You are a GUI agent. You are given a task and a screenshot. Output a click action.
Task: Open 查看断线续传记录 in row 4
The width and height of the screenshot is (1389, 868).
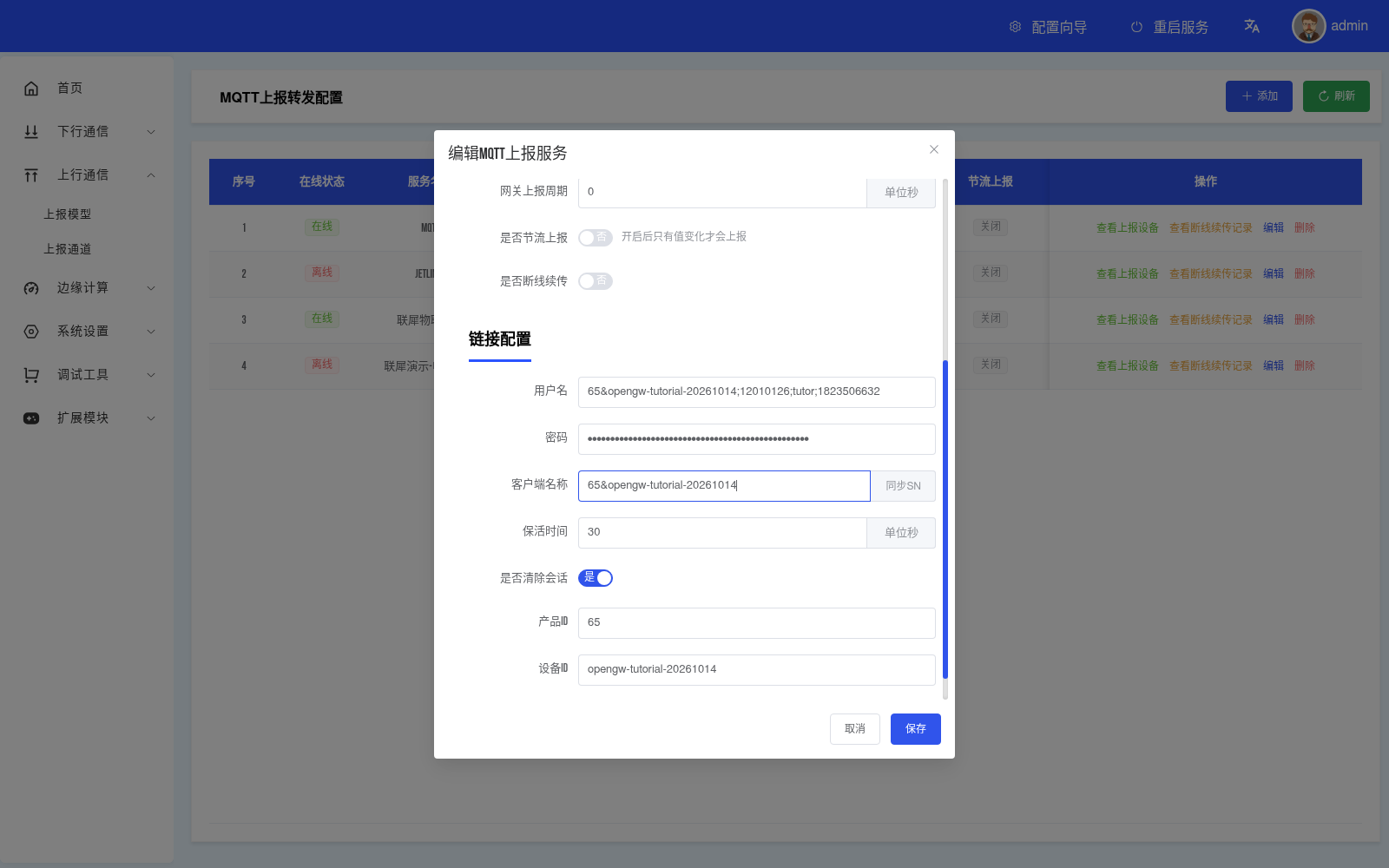tap(1211, 365)
